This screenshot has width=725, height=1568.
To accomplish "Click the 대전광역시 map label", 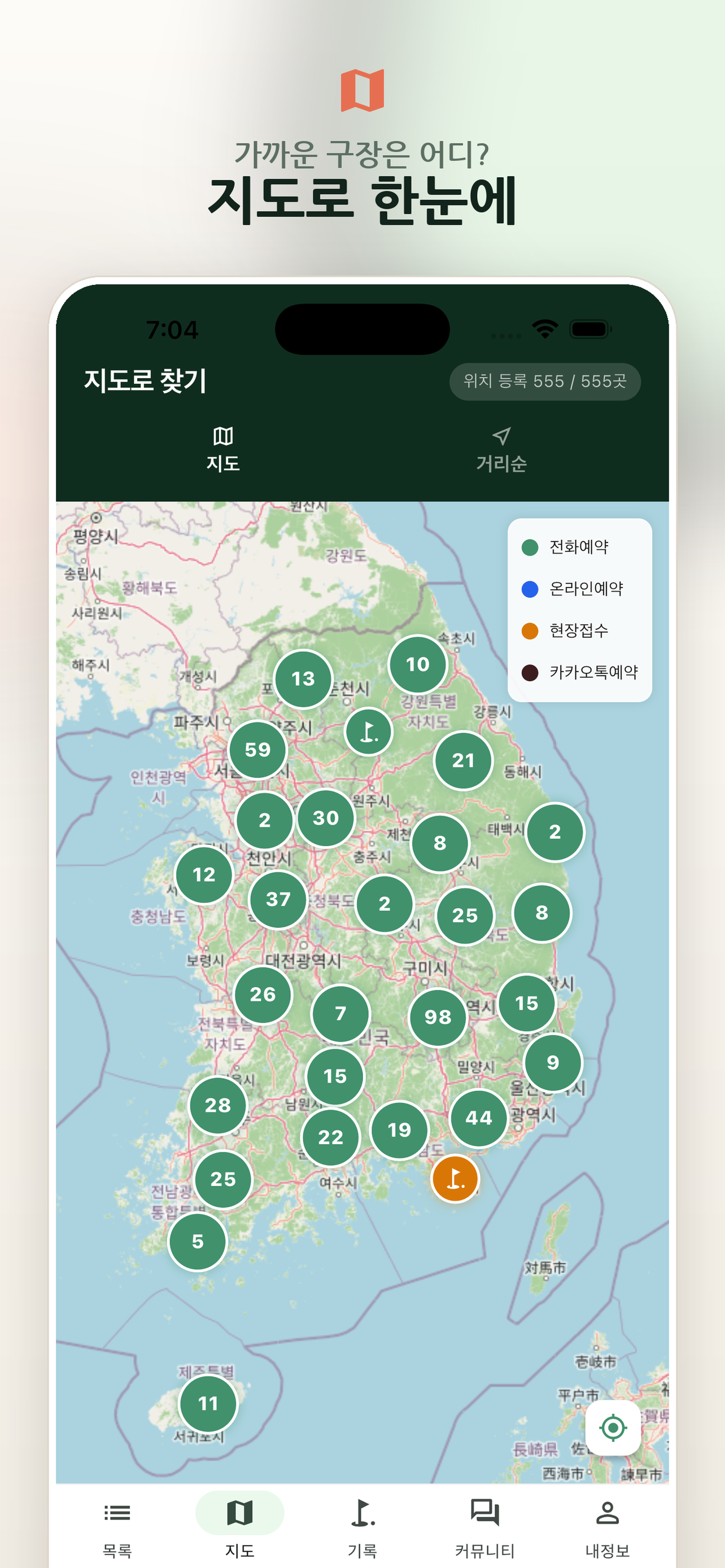I will (303, 961).
